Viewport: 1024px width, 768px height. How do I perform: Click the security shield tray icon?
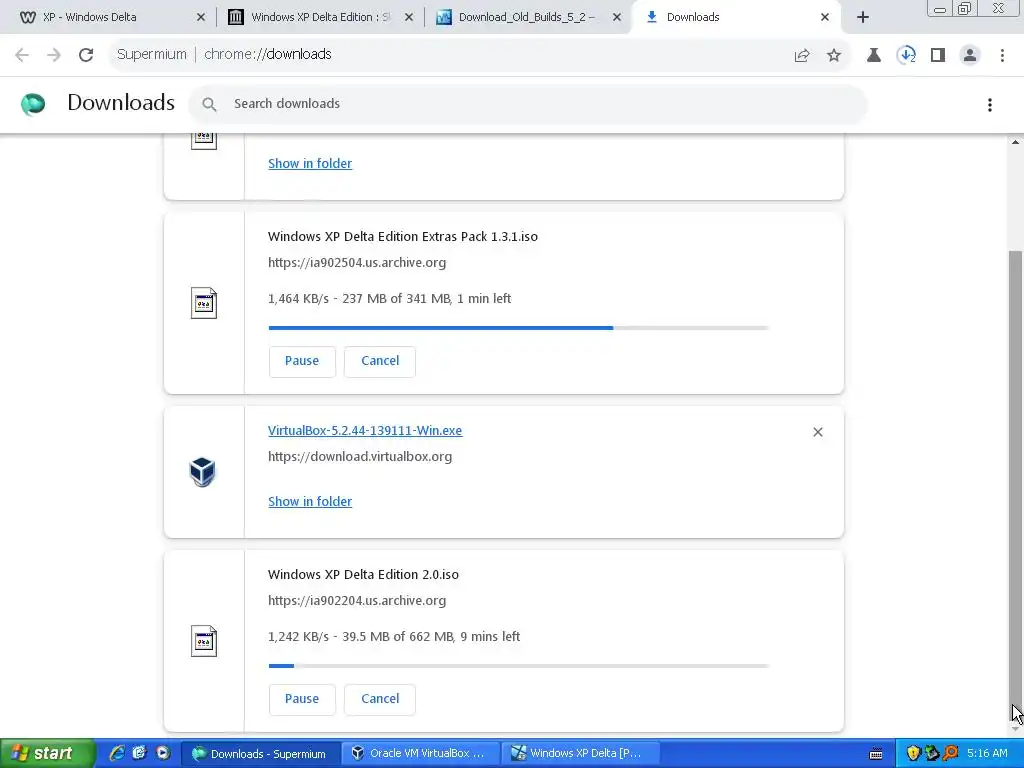[x=912, y=754]
